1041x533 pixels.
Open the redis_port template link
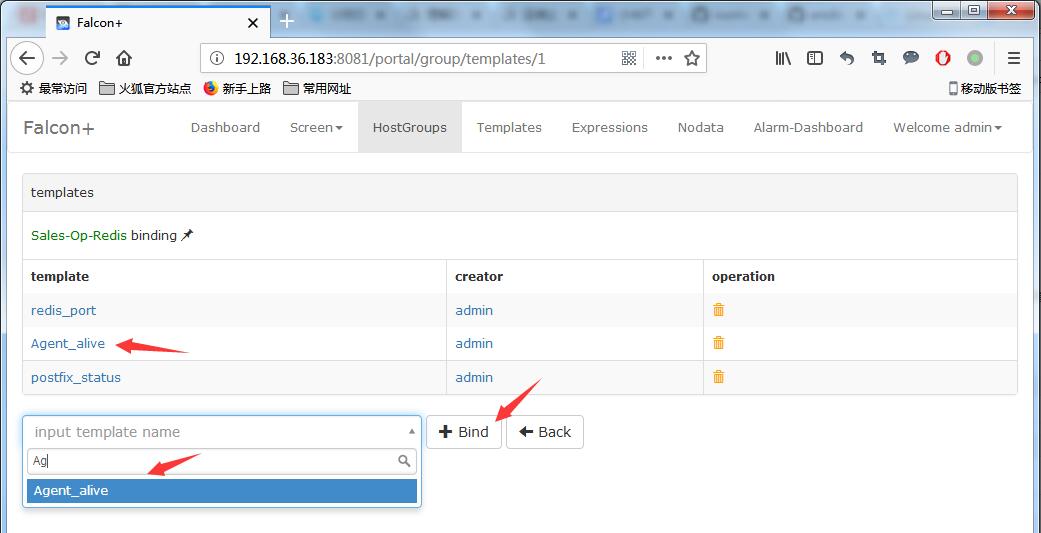click(64, 310)
